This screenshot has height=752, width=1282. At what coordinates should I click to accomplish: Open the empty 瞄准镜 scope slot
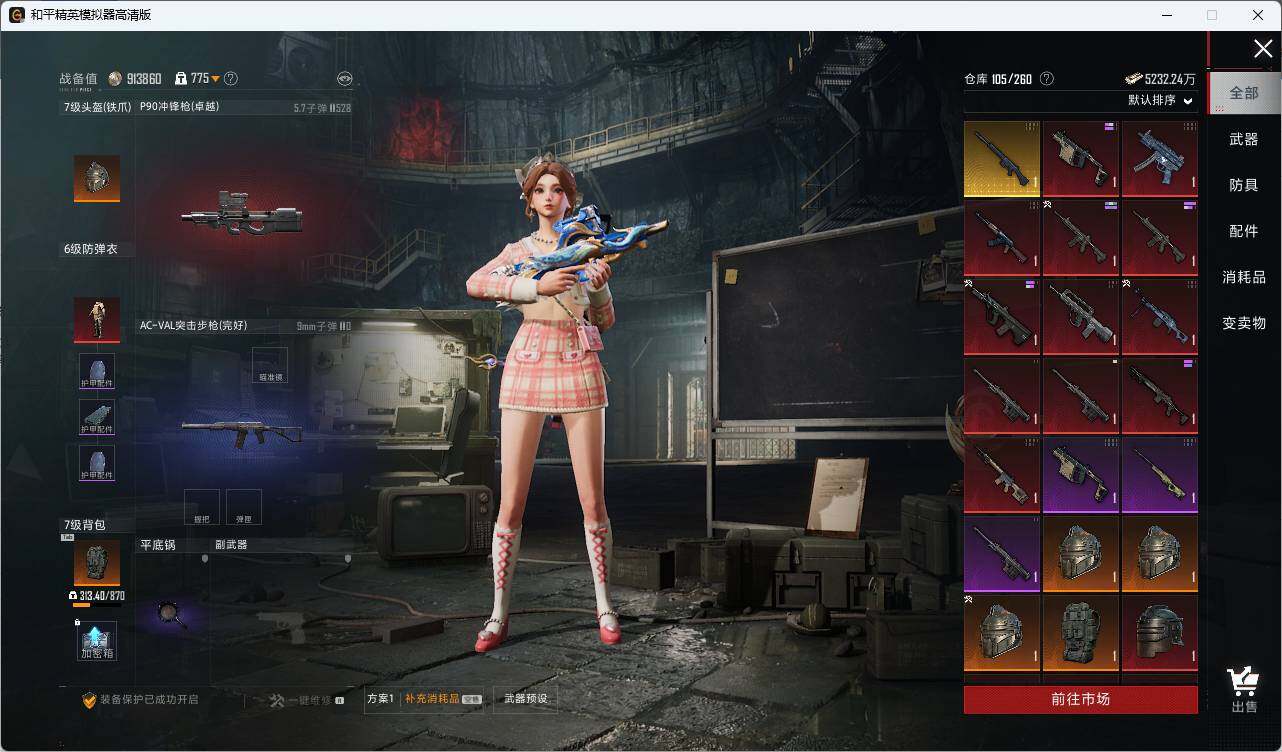[x=270, y=365]
